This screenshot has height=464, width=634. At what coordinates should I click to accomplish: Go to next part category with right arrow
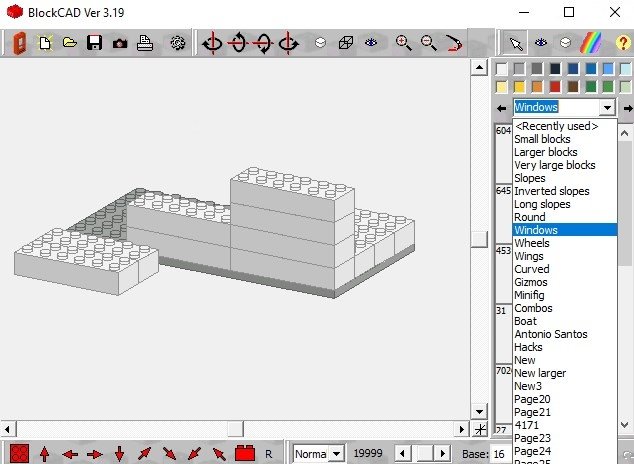(x=628, y=108)
